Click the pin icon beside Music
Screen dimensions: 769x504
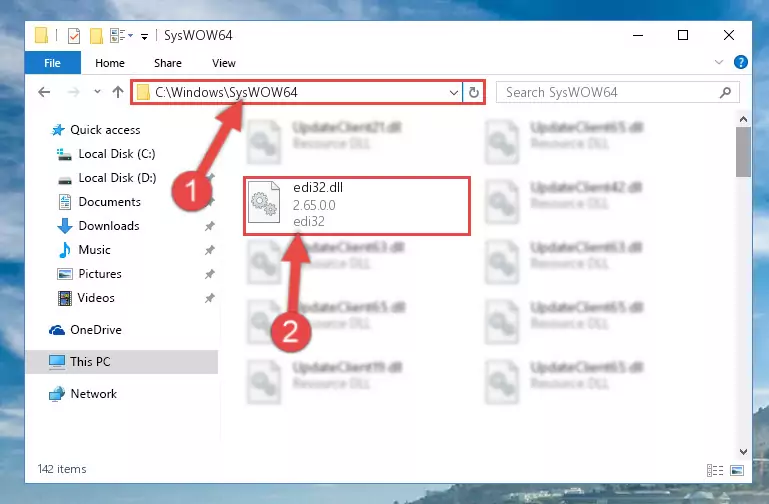[209, 250]
